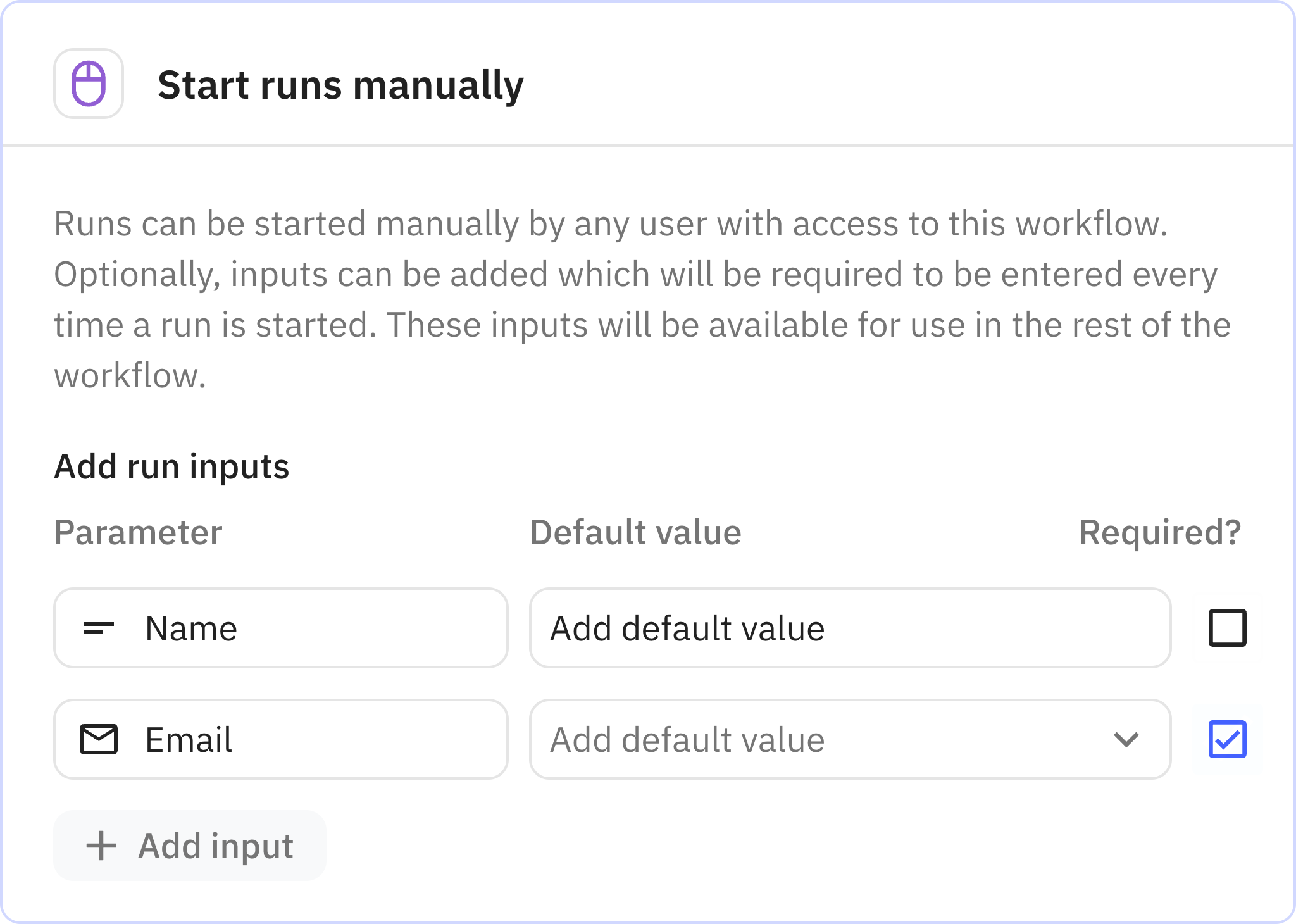Click the 'Email' label text
Viewport: 1296px width, 924px height.
[189, 740]
